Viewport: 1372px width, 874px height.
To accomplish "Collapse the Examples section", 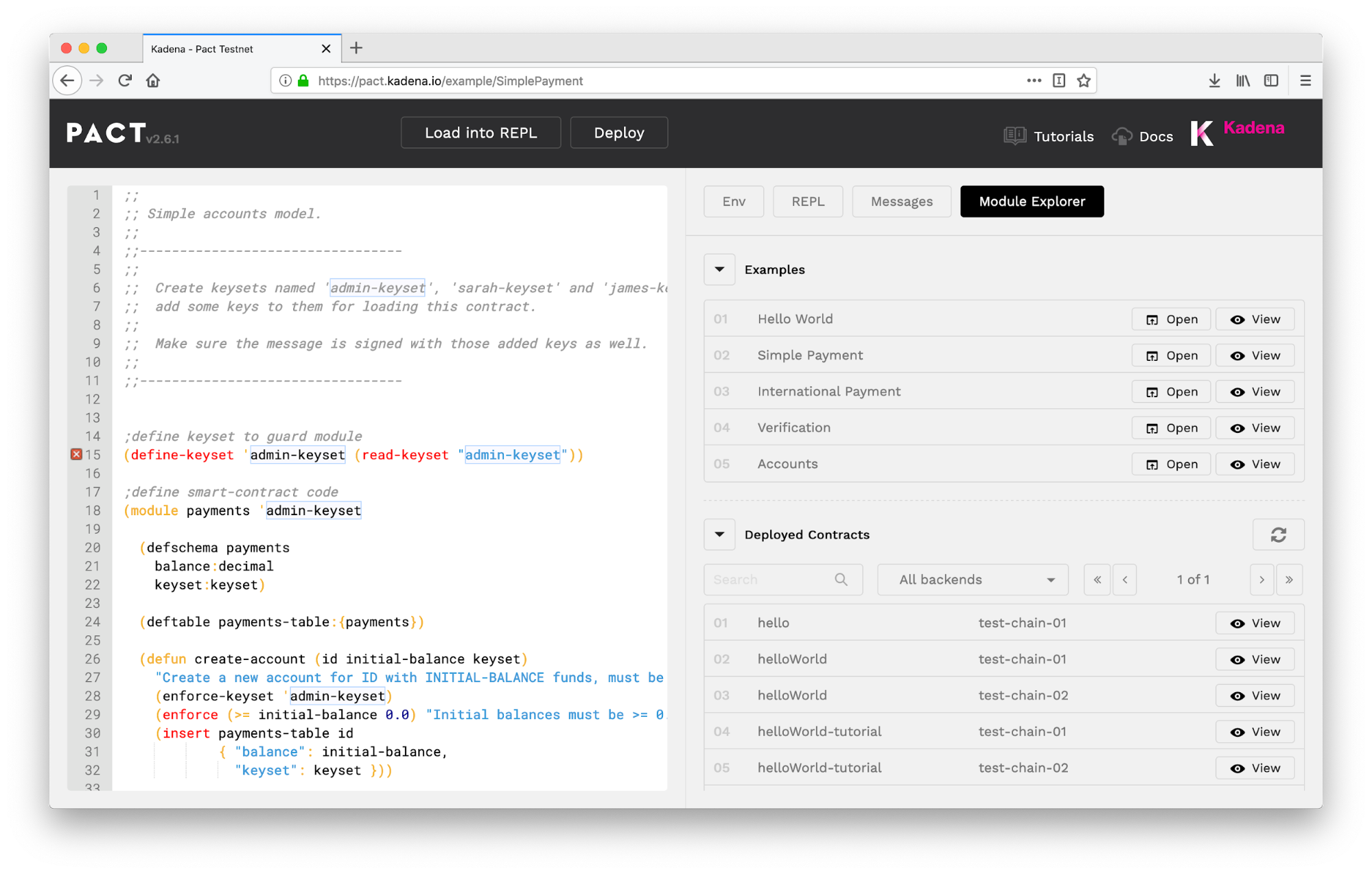I will [719, 270].
